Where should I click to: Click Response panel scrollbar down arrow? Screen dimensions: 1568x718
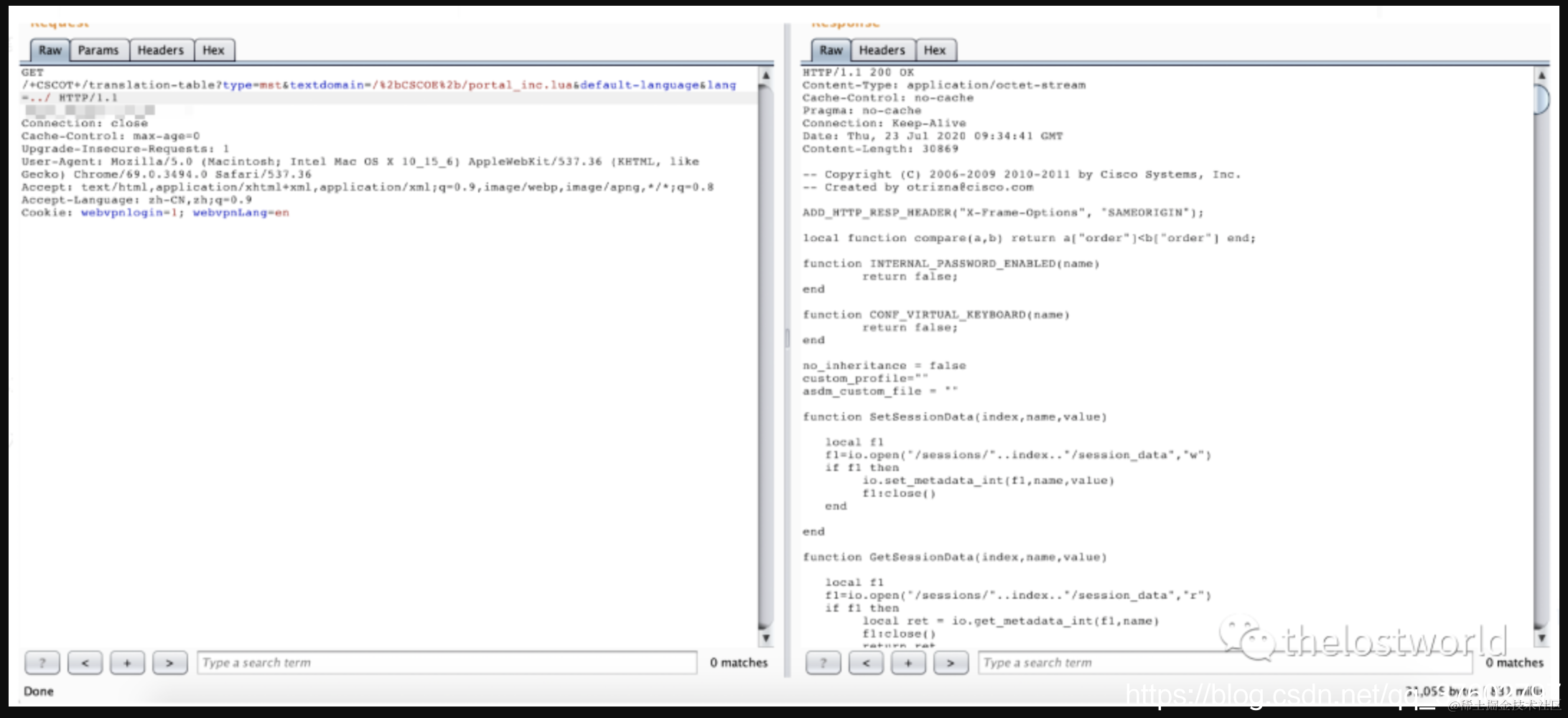point(1541,638)
